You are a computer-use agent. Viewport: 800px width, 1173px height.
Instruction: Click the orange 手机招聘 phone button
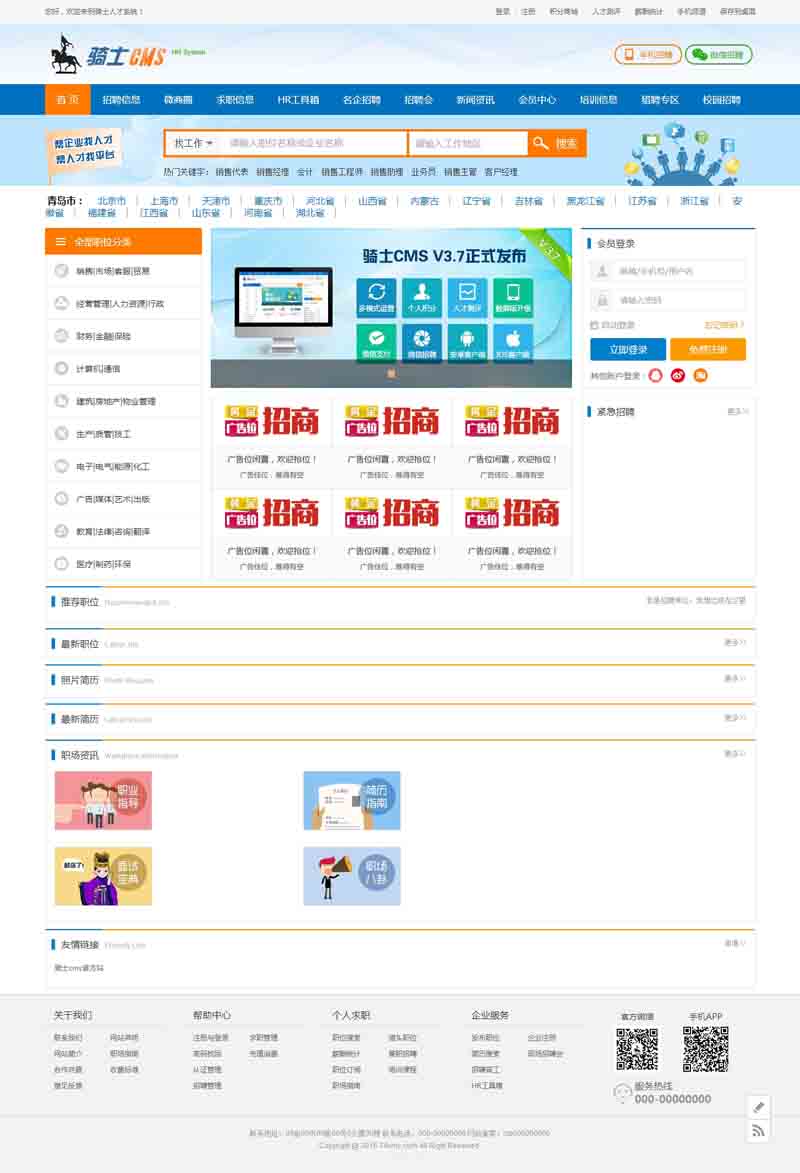click(648, 55)
